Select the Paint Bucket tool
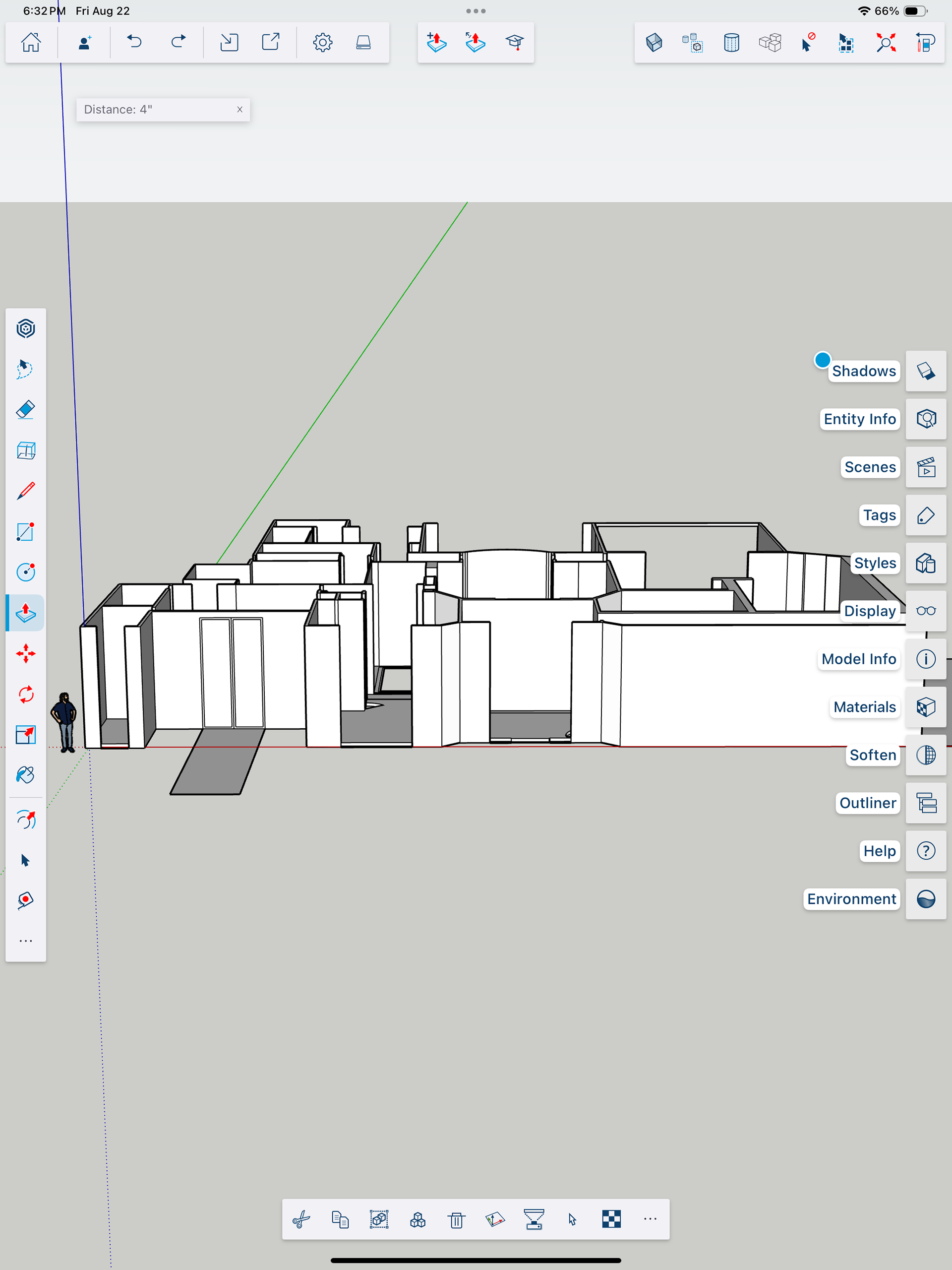 (x=26, y=775)
